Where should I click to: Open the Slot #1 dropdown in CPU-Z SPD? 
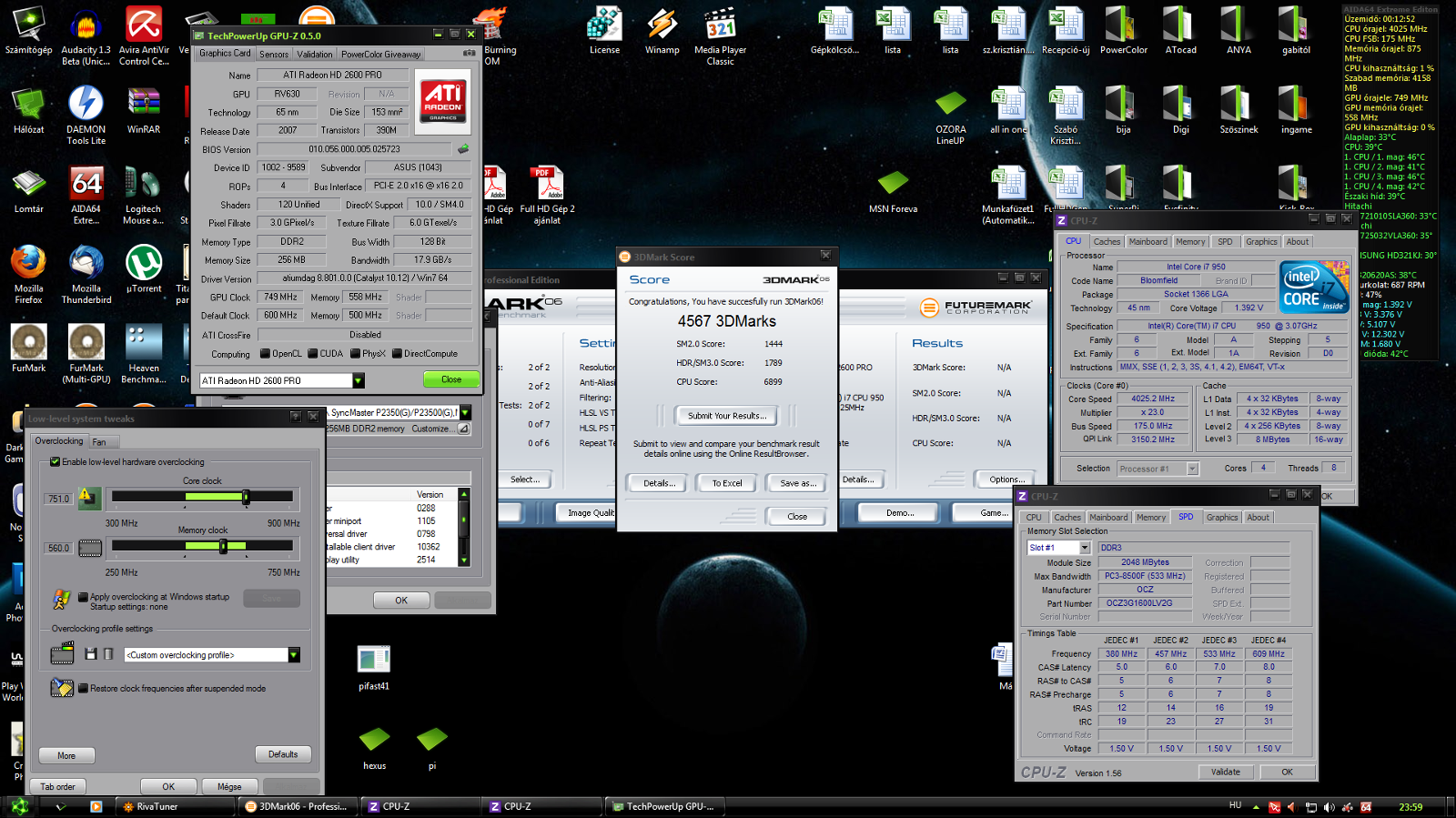coord(1085,548)
